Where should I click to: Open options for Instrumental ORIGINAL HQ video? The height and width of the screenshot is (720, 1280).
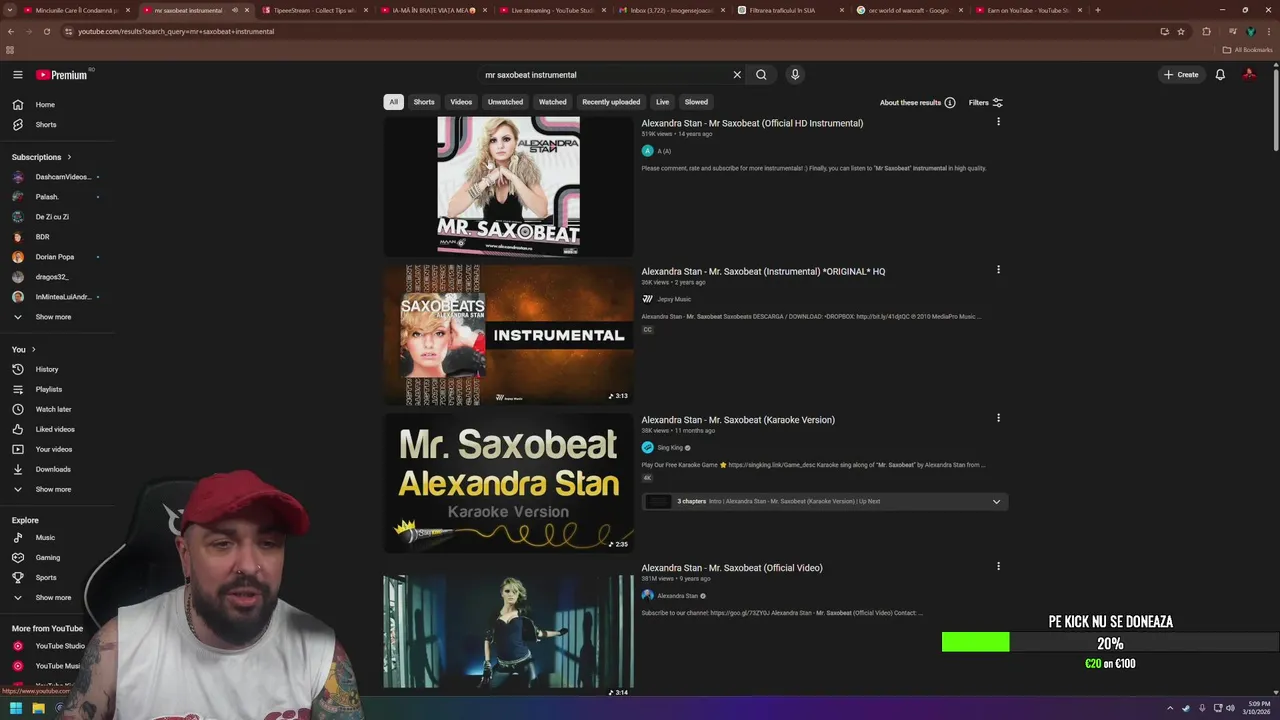[998, 270]
